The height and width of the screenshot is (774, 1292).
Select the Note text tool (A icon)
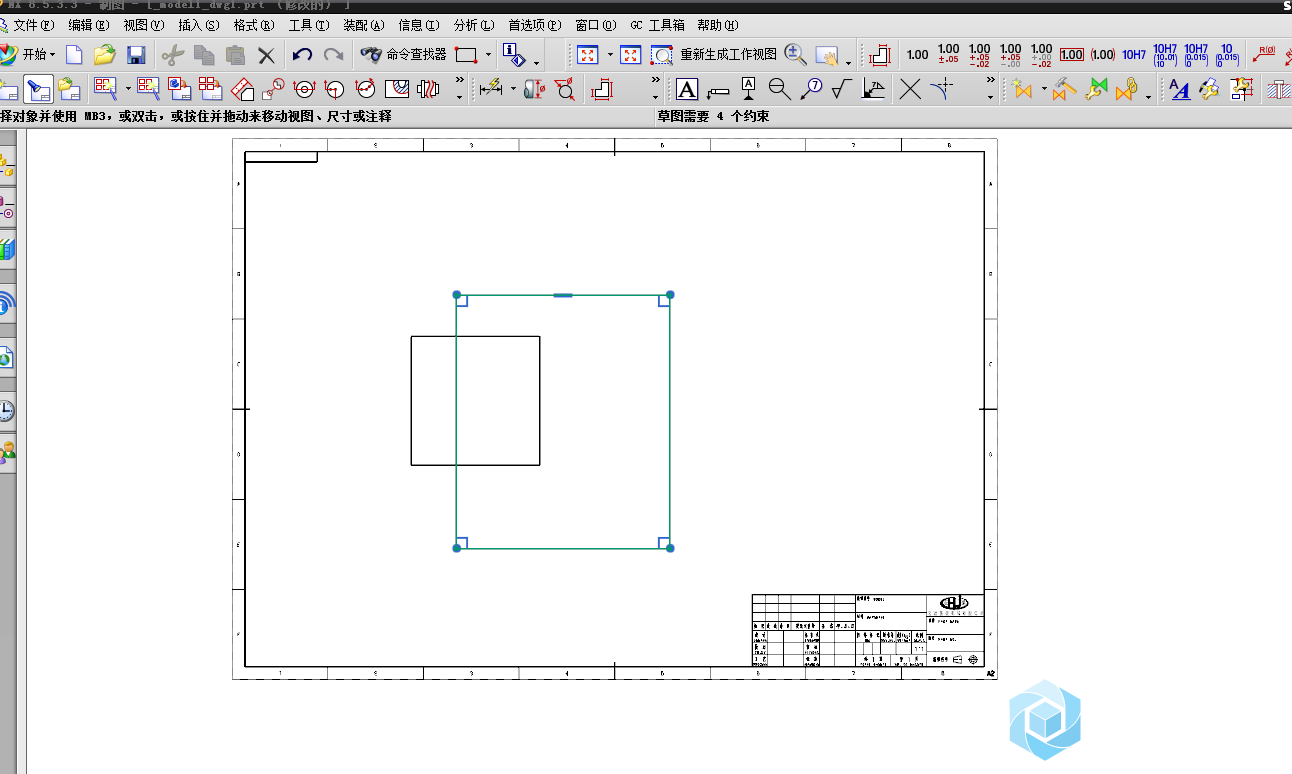687,90
